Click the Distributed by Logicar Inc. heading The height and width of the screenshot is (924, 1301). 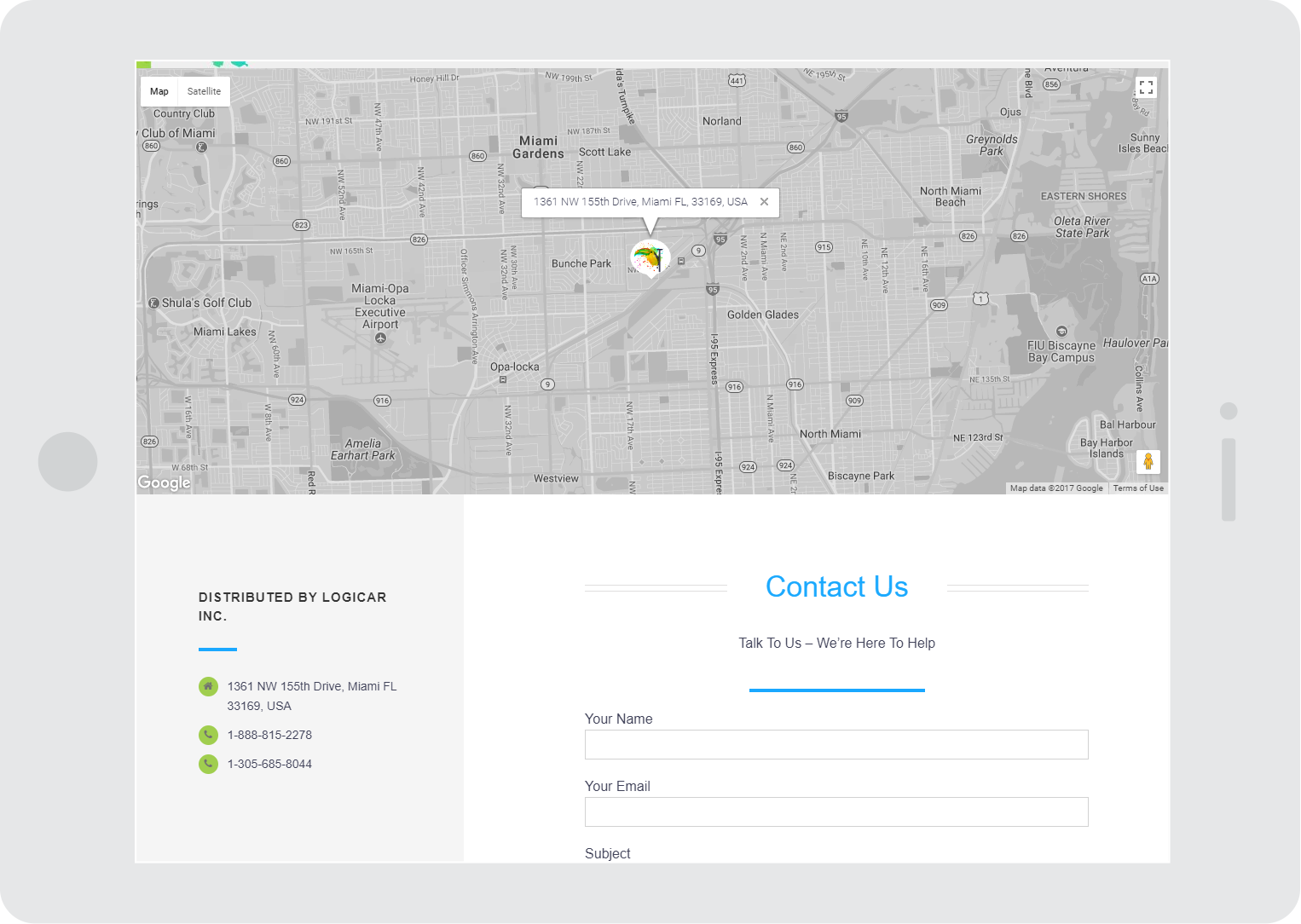pyautogui.click(x=292, y=606)
